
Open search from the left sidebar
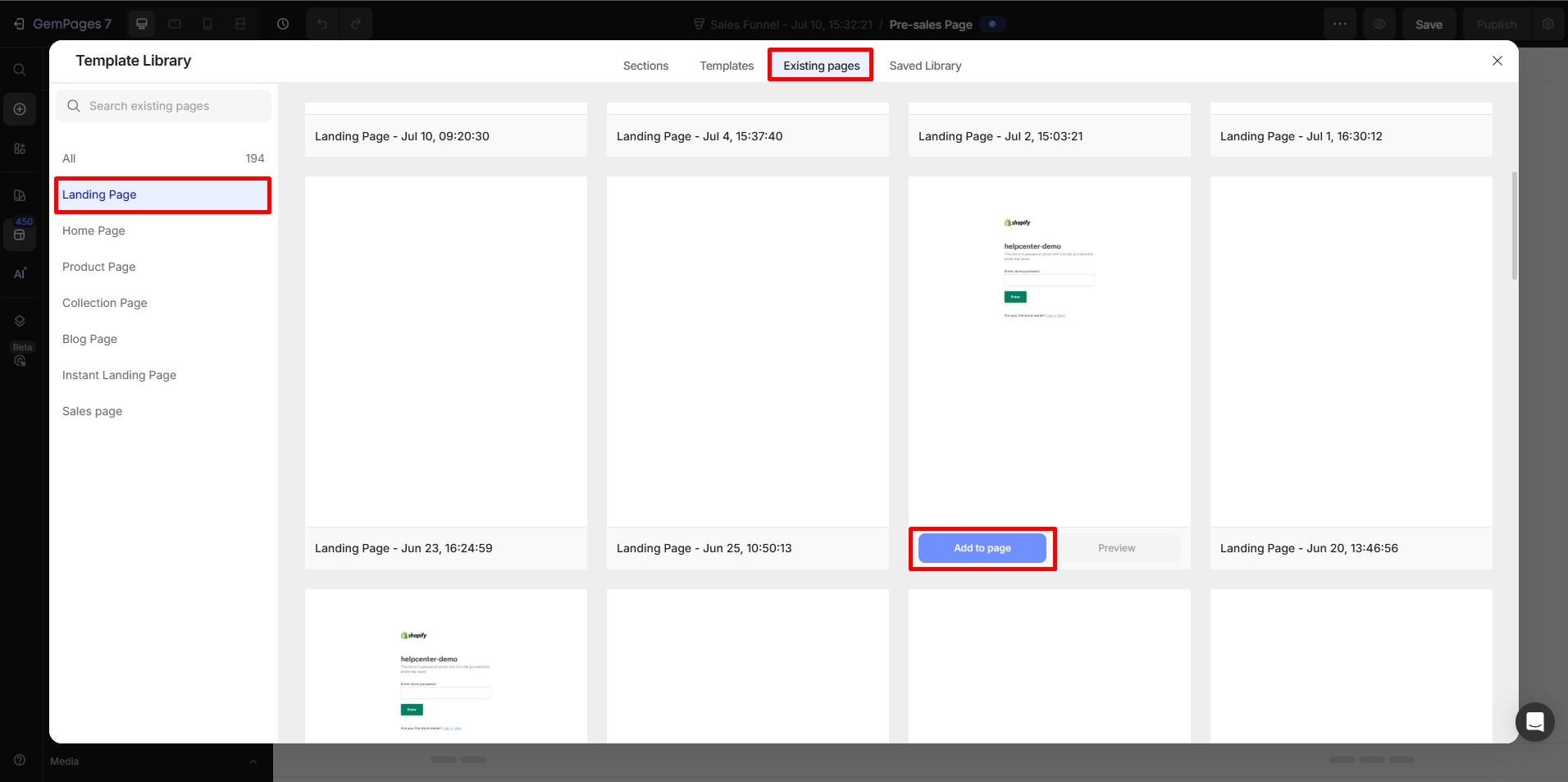(20, 70)
